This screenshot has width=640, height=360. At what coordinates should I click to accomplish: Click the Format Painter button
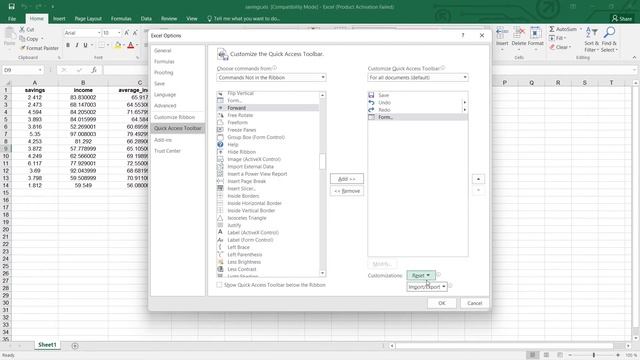[x=39, y=48]
